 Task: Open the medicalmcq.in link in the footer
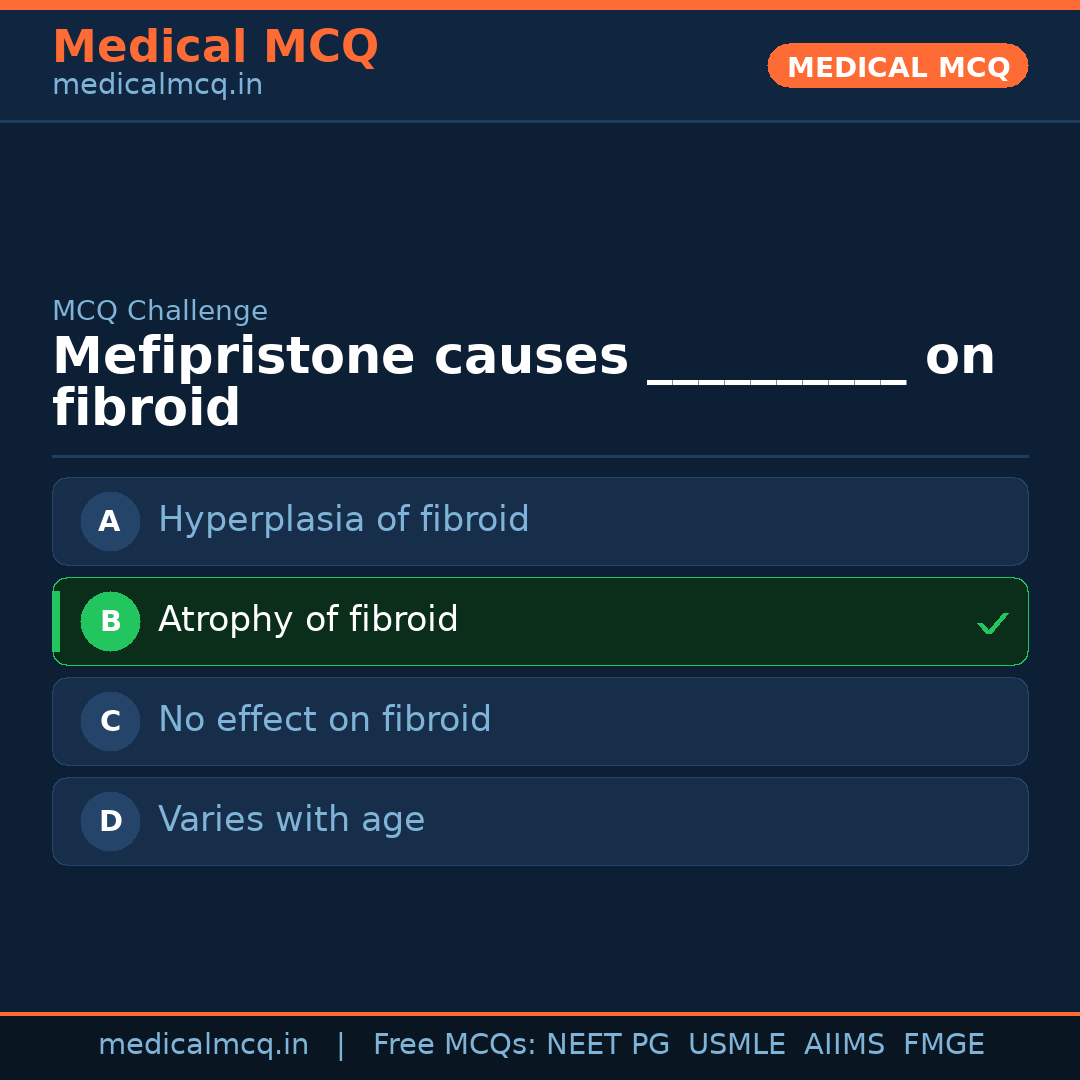coord(203,1045)
